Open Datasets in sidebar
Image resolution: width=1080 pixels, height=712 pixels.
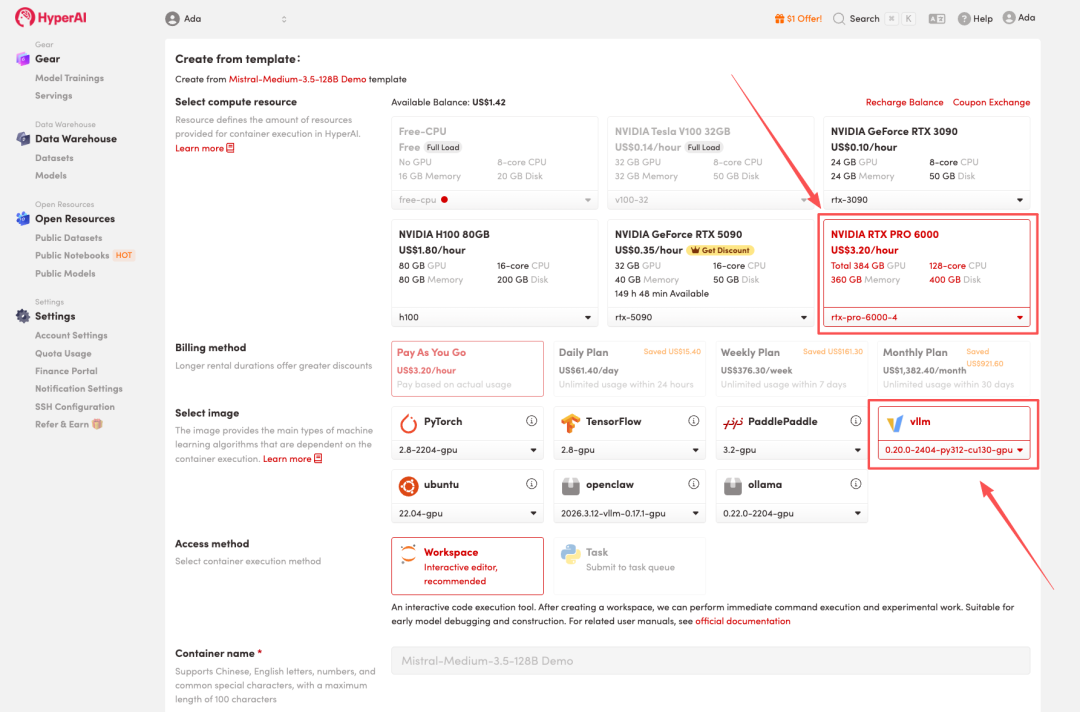click(54, 158)
